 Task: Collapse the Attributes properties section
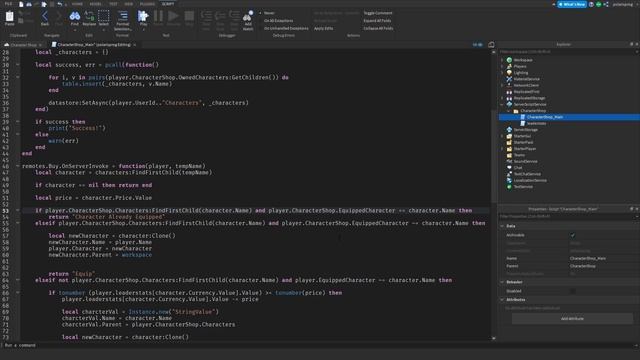click(x=502, y=300)
